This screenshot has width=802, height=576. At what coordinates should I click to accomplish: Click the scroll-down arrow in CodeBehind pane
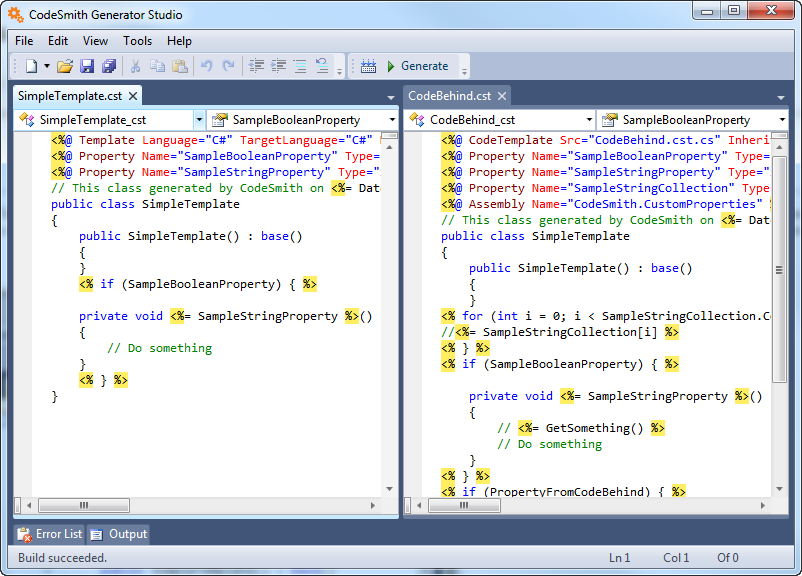(779, 489)
